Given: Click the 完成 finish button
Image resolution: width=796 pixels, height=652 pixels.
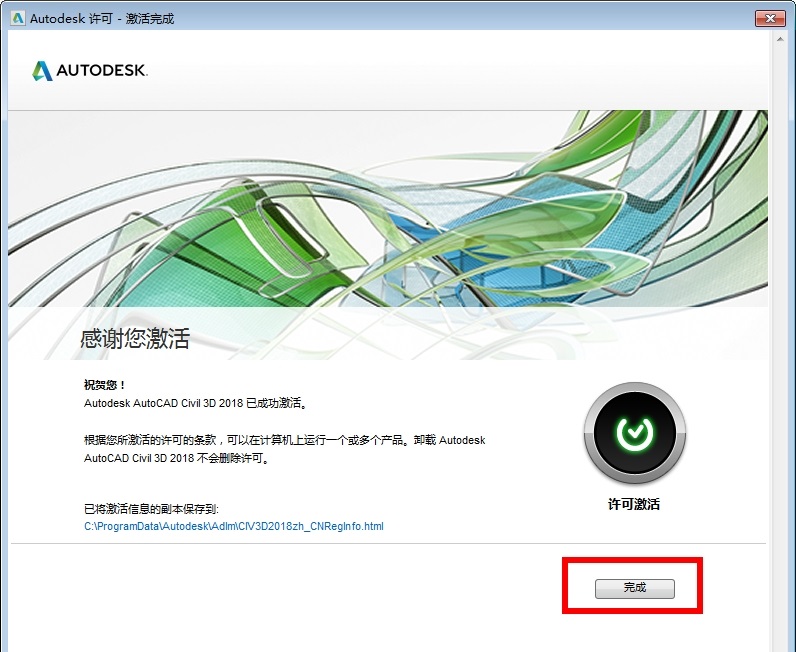Looking at the screenshot, I should click(635, 588).
